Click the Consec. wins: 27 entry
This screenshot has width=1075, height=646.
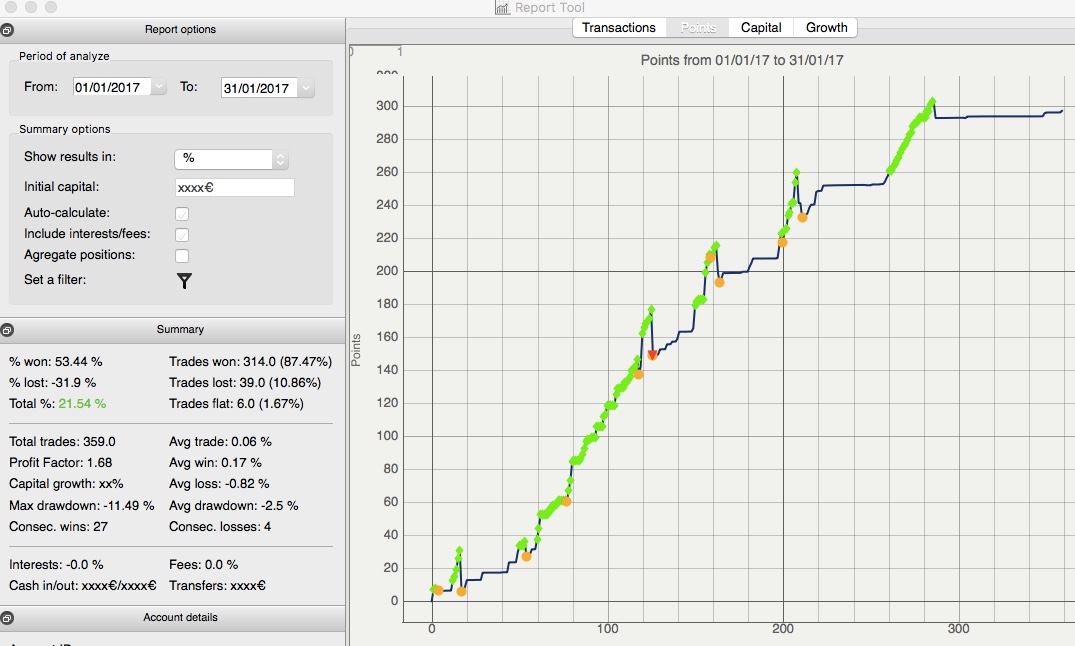click(x=58, y=527)
